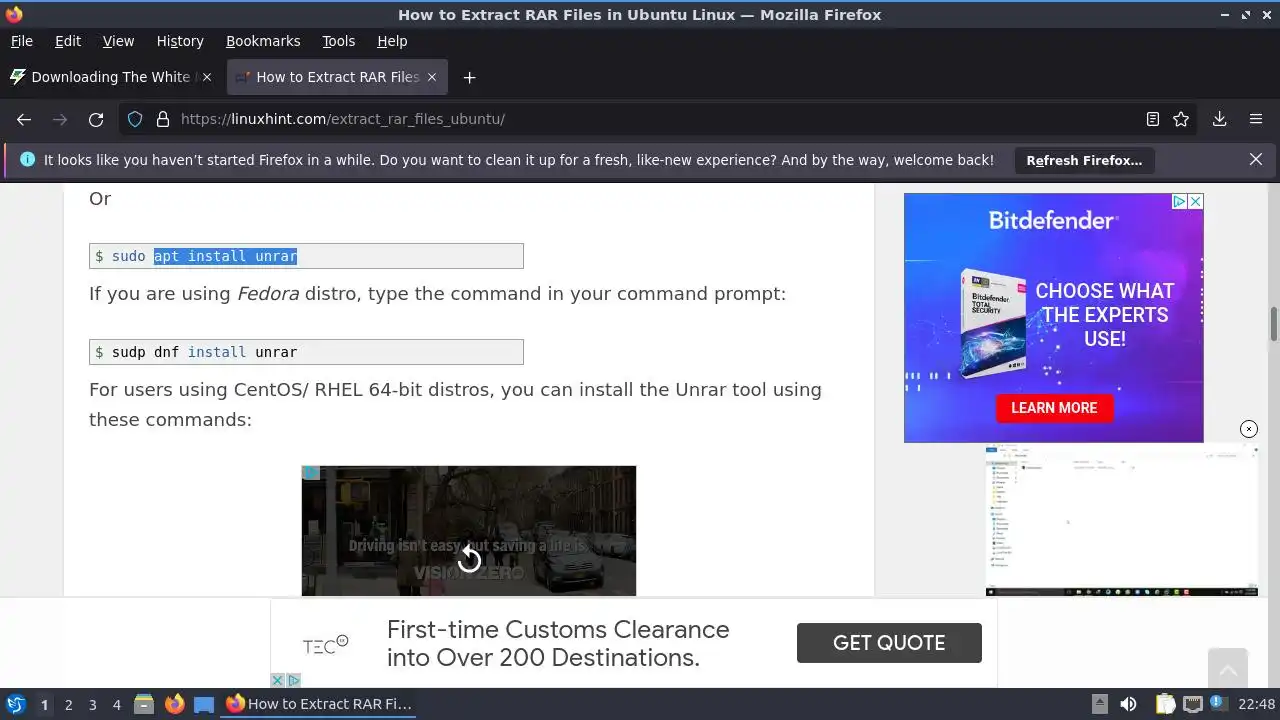Image resolution: width=1280 pixels, height=720 pixels.
Task: Click the Bitdefender product box image
Action: click(993, 321)
